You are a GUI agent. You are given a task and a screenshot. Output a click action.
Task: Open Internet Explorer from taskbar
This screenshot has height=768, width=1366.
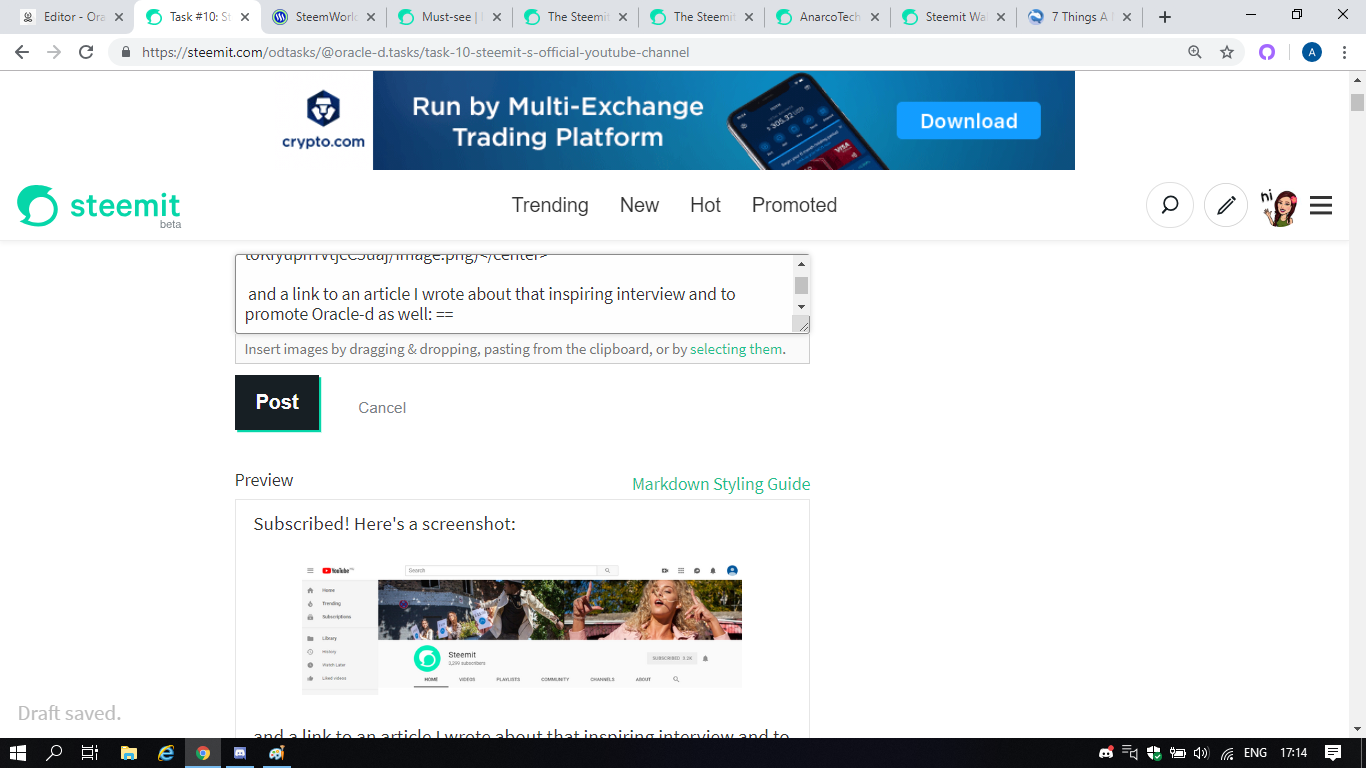click(166, 753)
